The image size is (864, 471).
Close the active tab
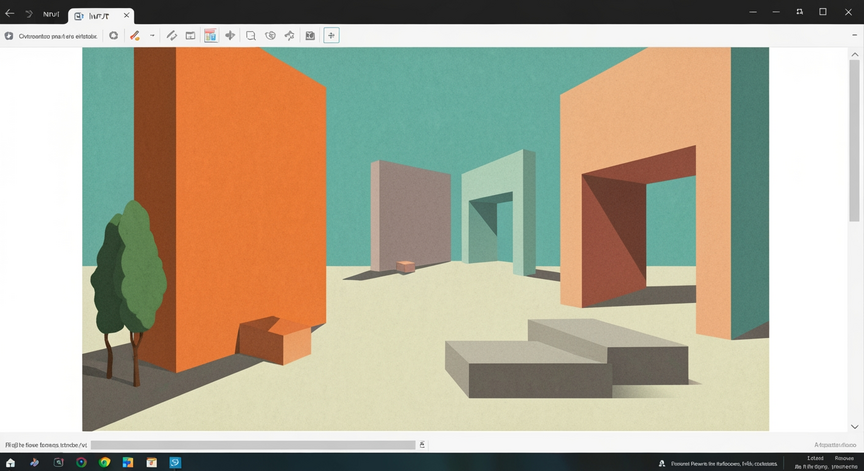(126, 15)
